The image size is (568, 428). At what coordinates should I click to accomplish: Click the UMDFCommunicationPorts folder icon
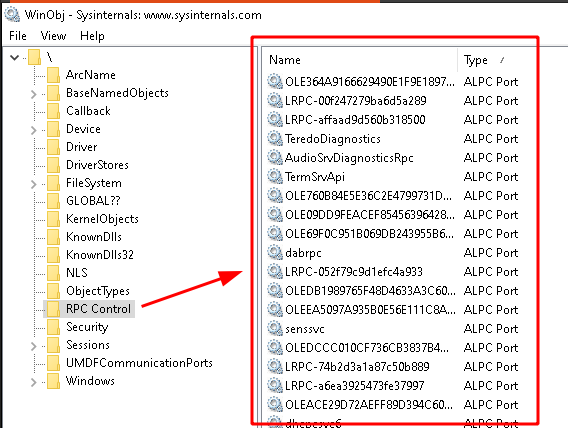pos(53,363)
